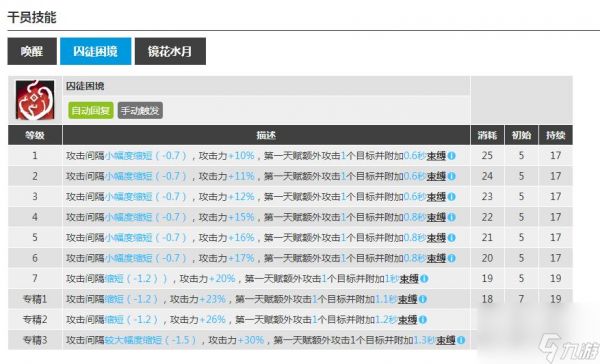The image size is (600, 364).
Task: Click the 束缚 info icon in level 2 row
Action: (452, 176)
